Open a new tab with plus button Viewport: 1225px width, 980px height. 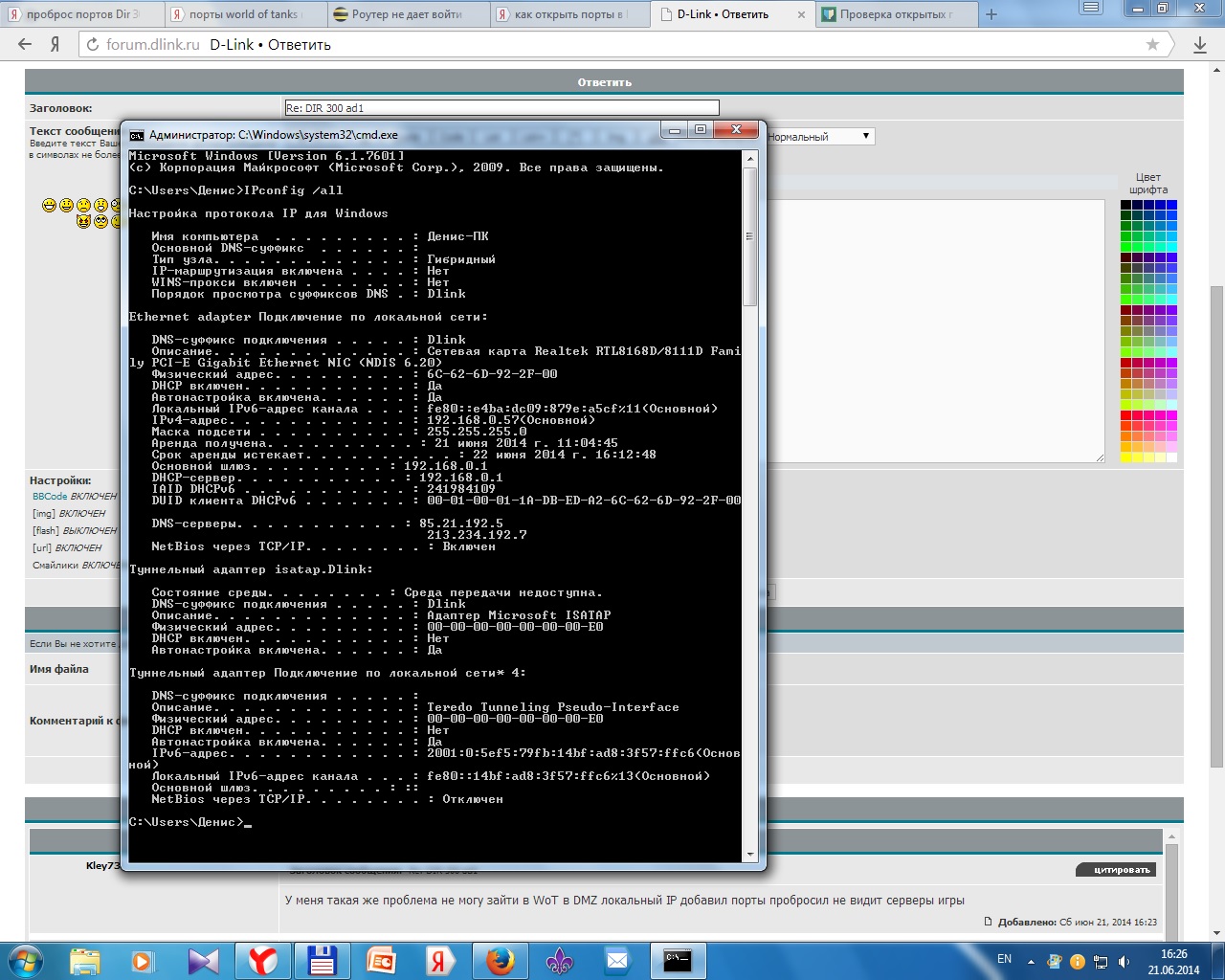(991, 14)
